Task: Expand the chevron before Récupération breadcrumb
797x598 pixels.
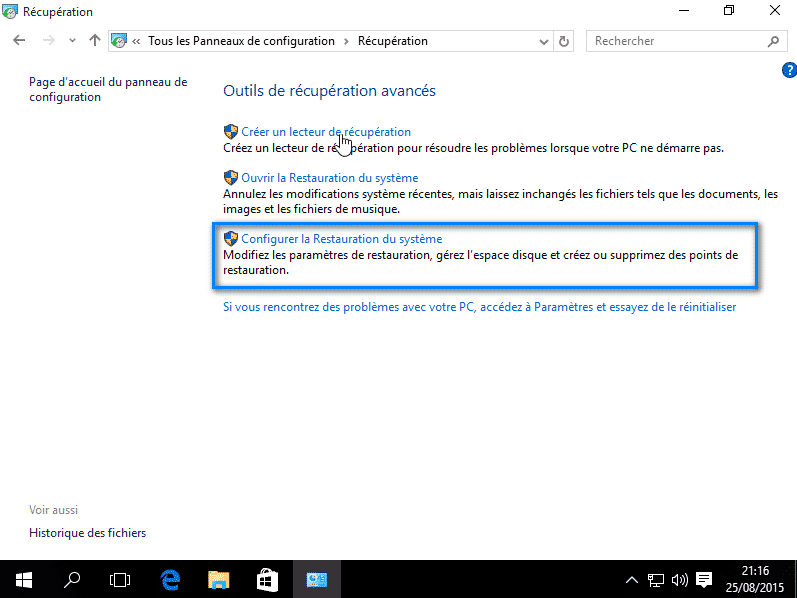Action: coord(346,41)
